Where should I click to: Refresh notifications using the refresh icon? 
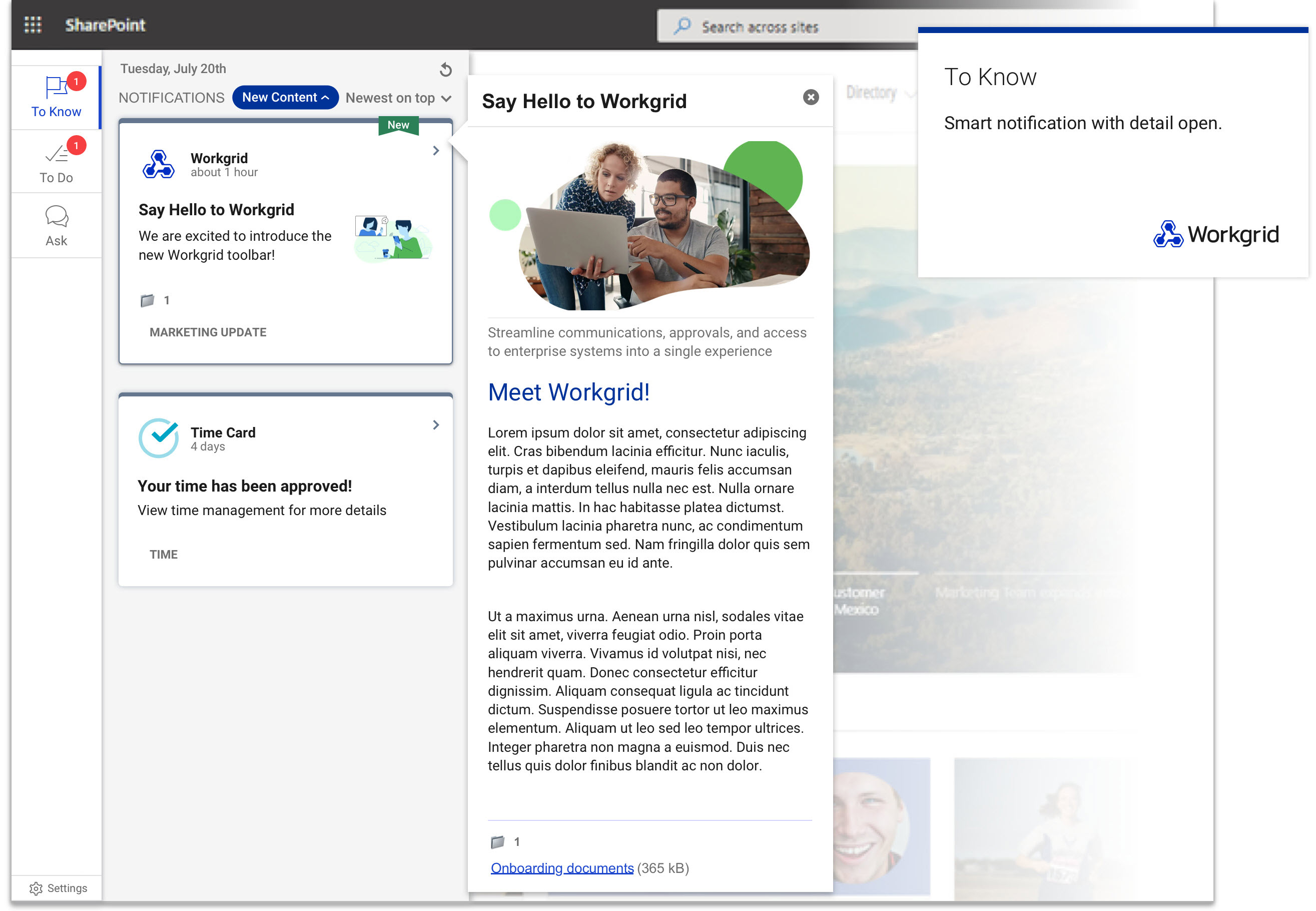pyautogui.click(x=444, y=69)
